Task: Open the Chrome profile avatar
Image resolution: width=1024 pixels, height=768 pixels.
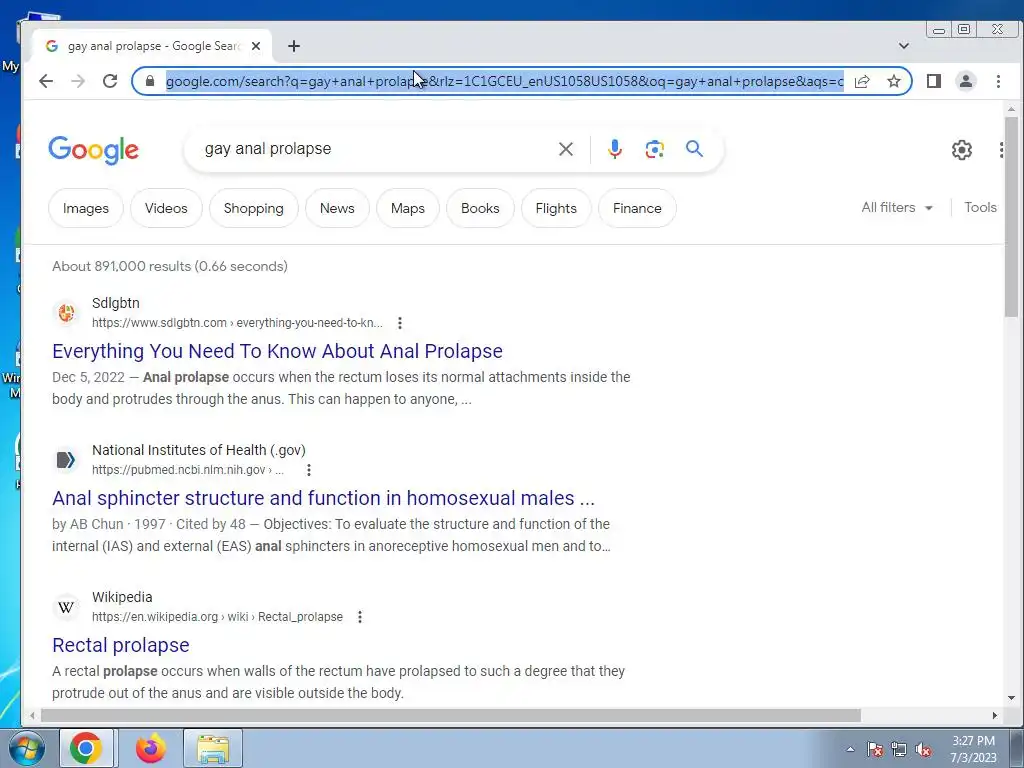Action: click(x=966, y=81)
